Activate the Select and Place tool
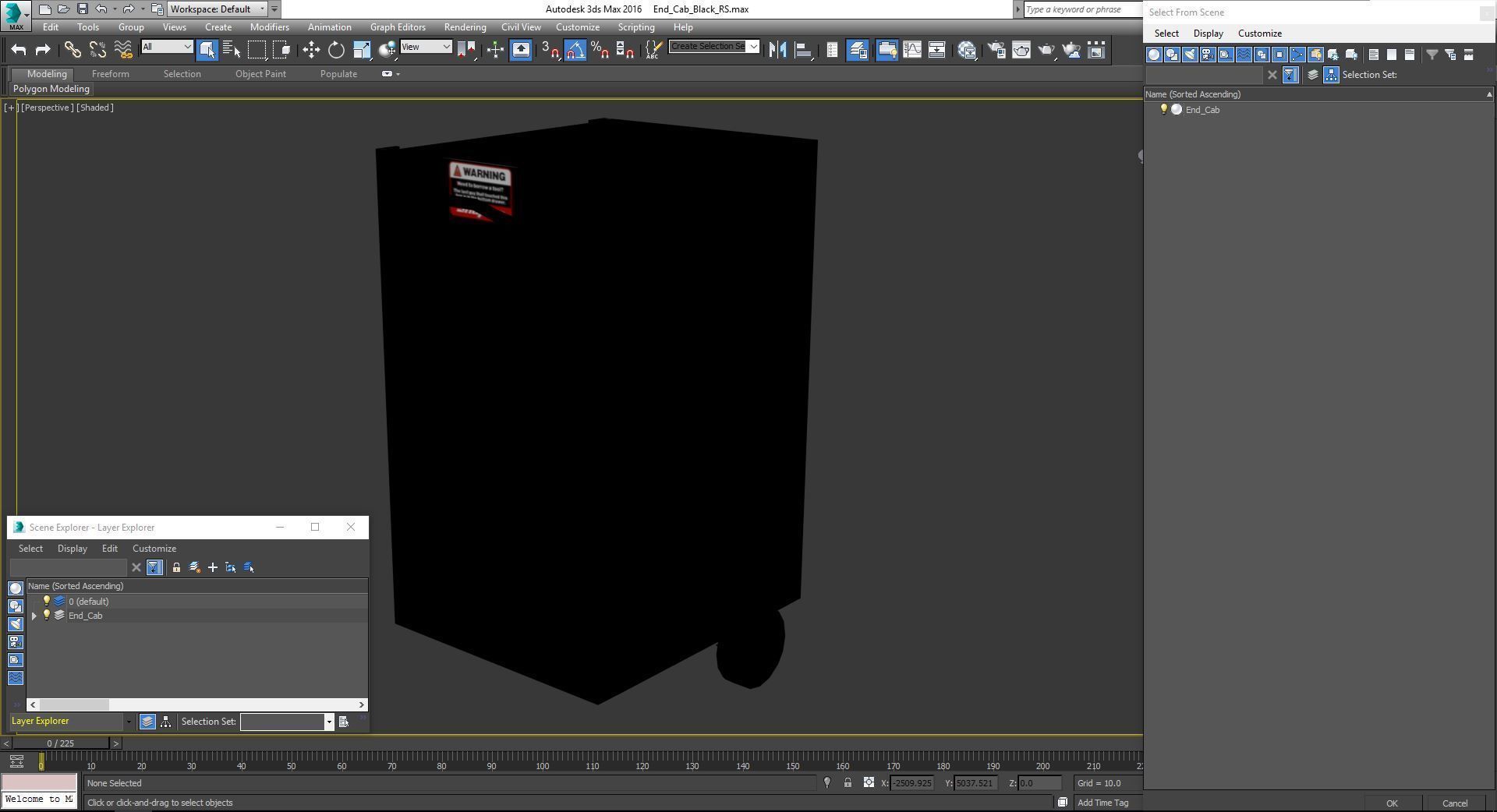 387,50
